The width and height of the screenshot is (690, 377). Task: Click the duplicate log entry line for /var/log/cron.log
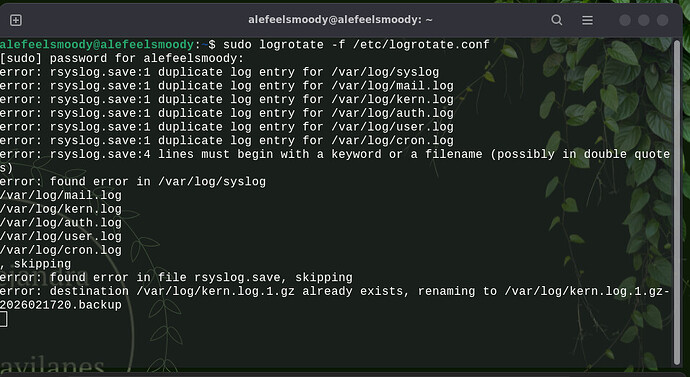(227, 141)
